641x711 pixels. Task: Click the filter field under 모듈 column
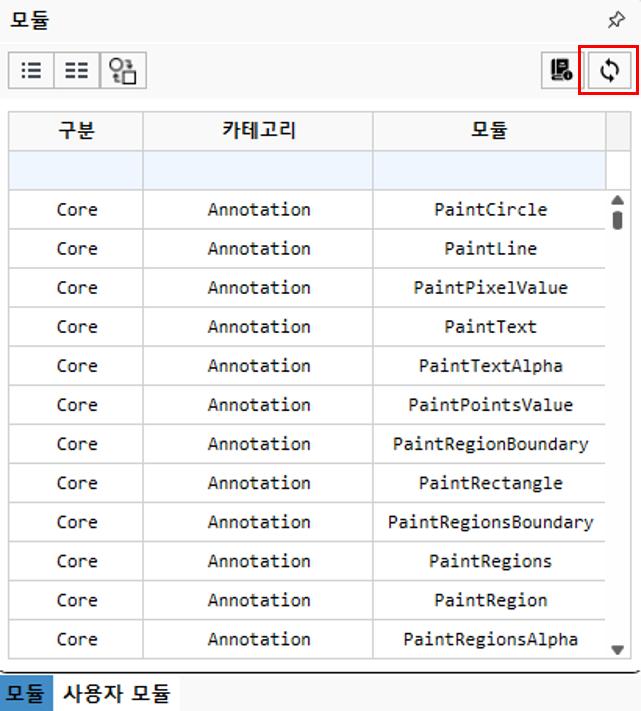(x=489, y=171)
